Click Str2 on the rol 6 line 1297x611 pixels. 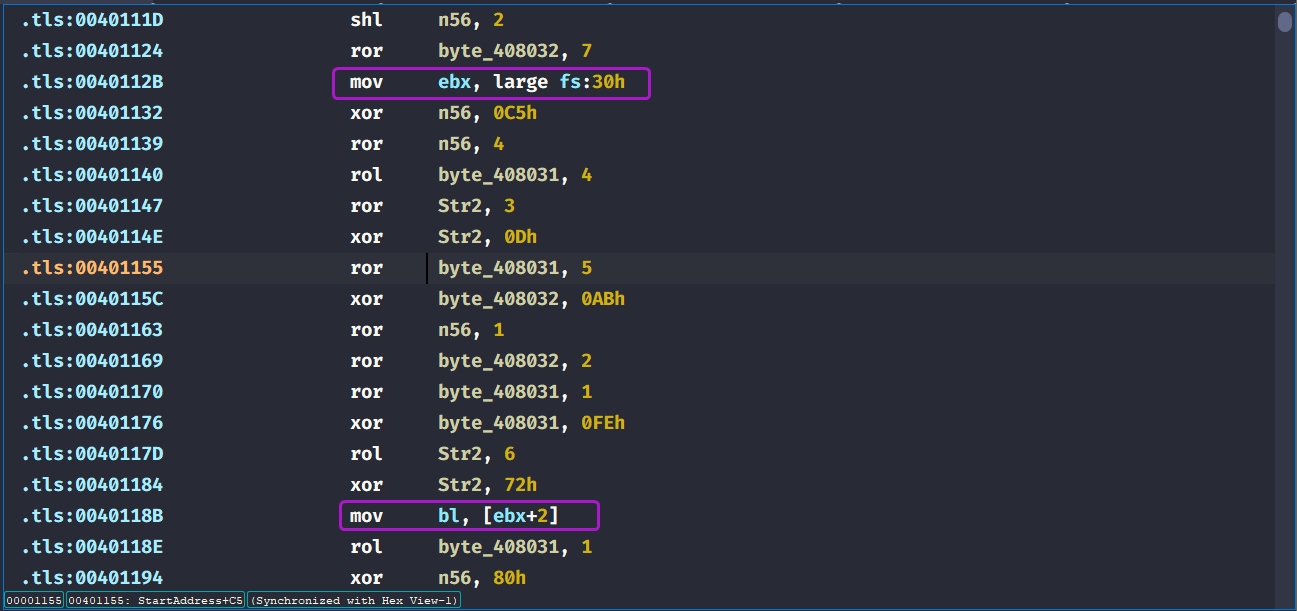[458, 454]
